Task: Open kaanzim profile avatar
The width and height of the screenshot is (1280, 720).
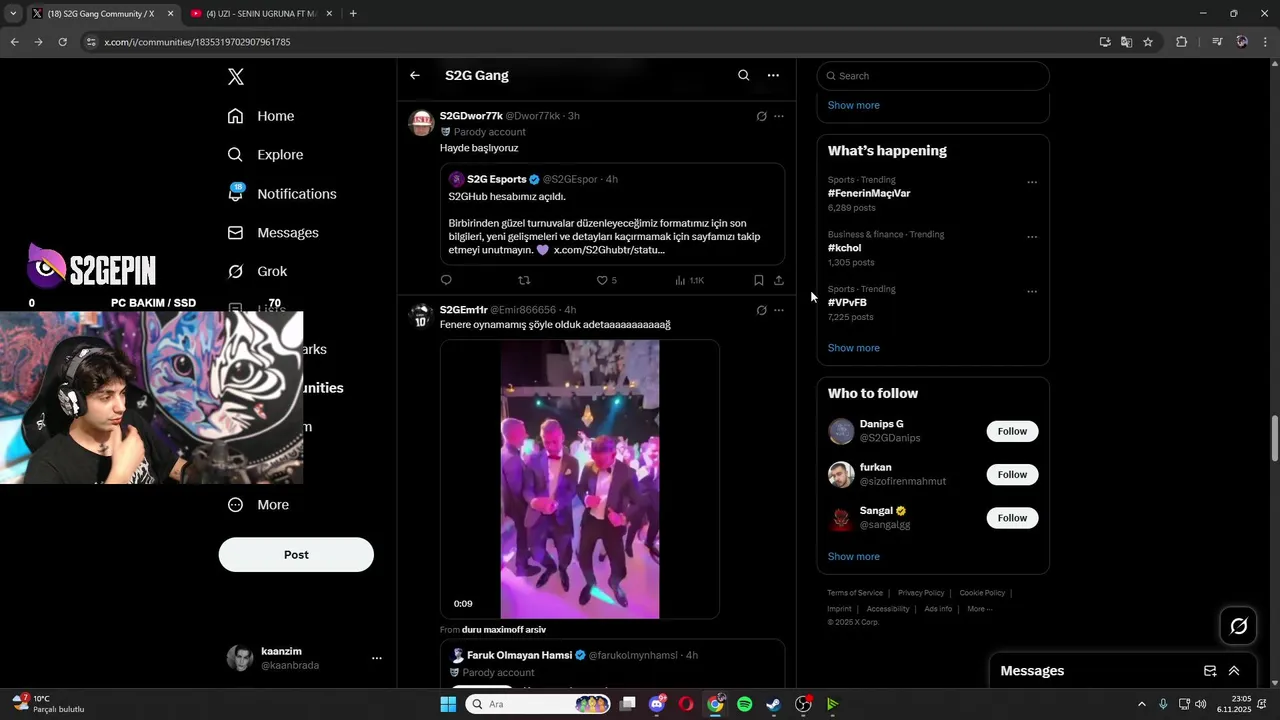Action: [240, 658]
